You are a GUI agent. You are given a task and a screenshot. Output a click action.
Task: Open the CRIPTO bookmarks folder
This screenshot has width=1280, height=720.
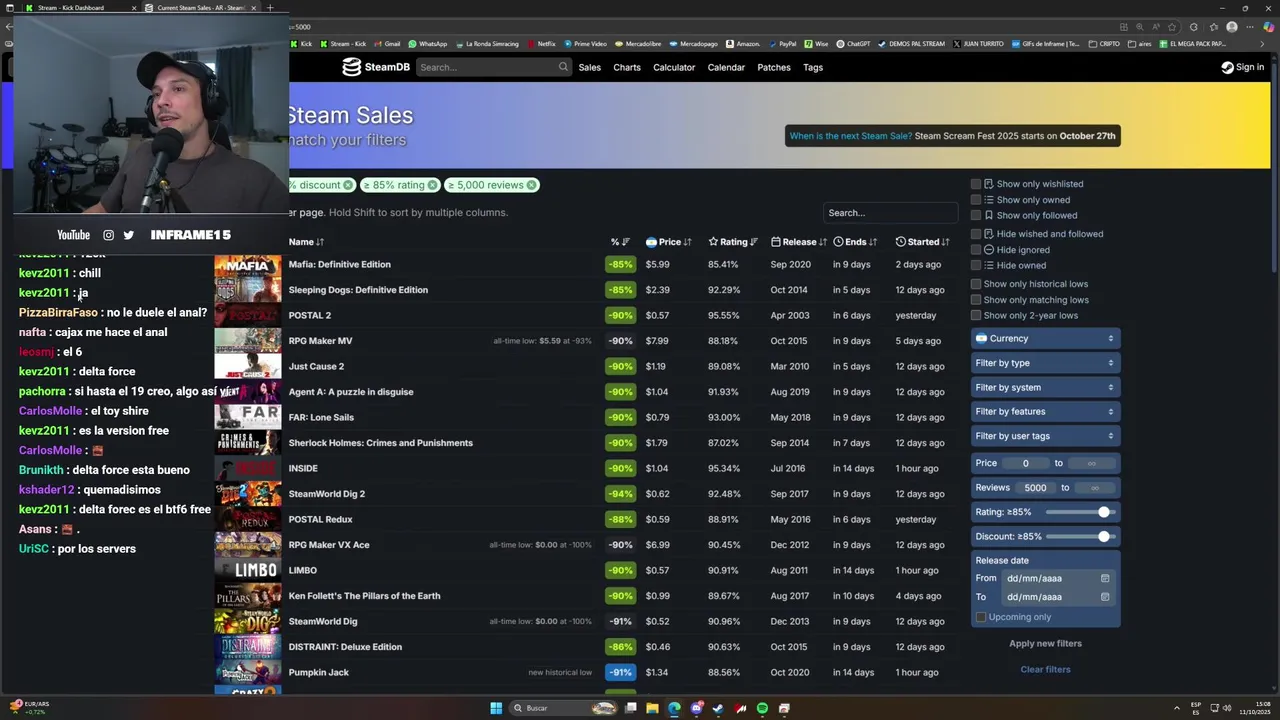[1104, 44]
